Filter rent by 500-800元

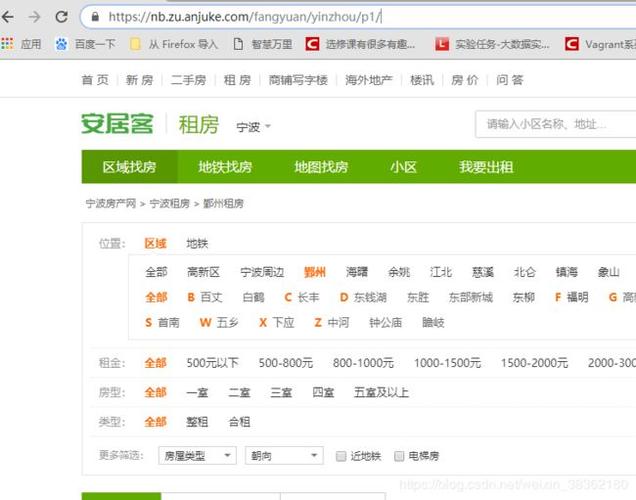(286, 363)
